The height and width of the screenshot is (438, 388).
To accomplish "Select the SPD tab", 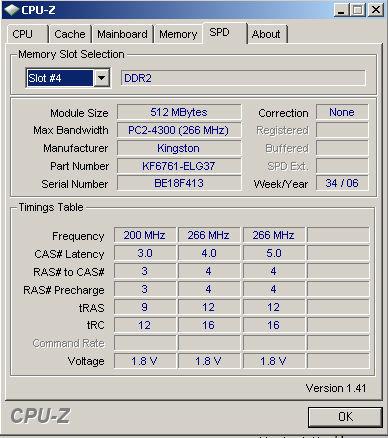I will (225, 33).
